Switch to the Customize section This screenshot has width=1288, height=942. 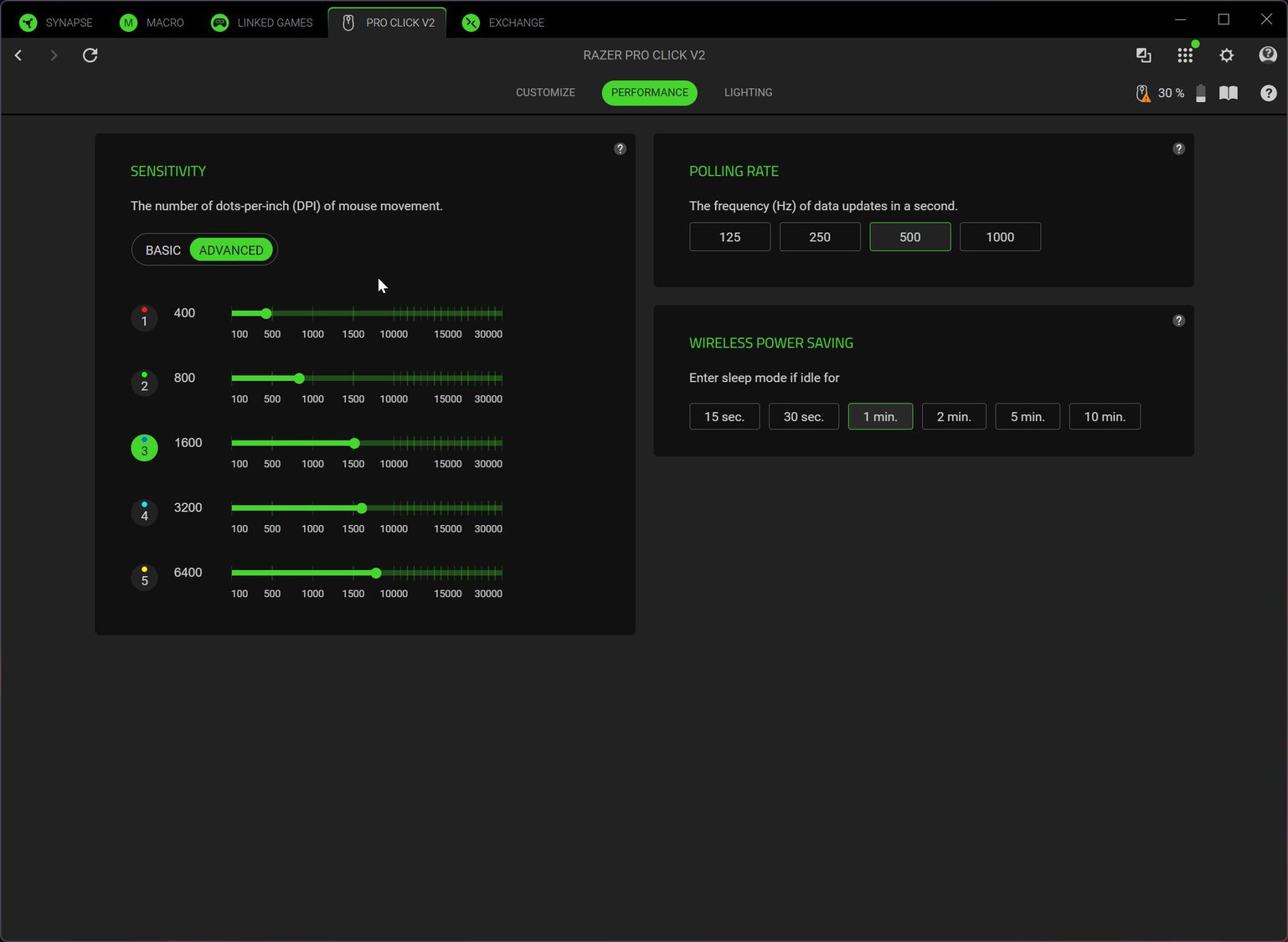click(545, 93)
